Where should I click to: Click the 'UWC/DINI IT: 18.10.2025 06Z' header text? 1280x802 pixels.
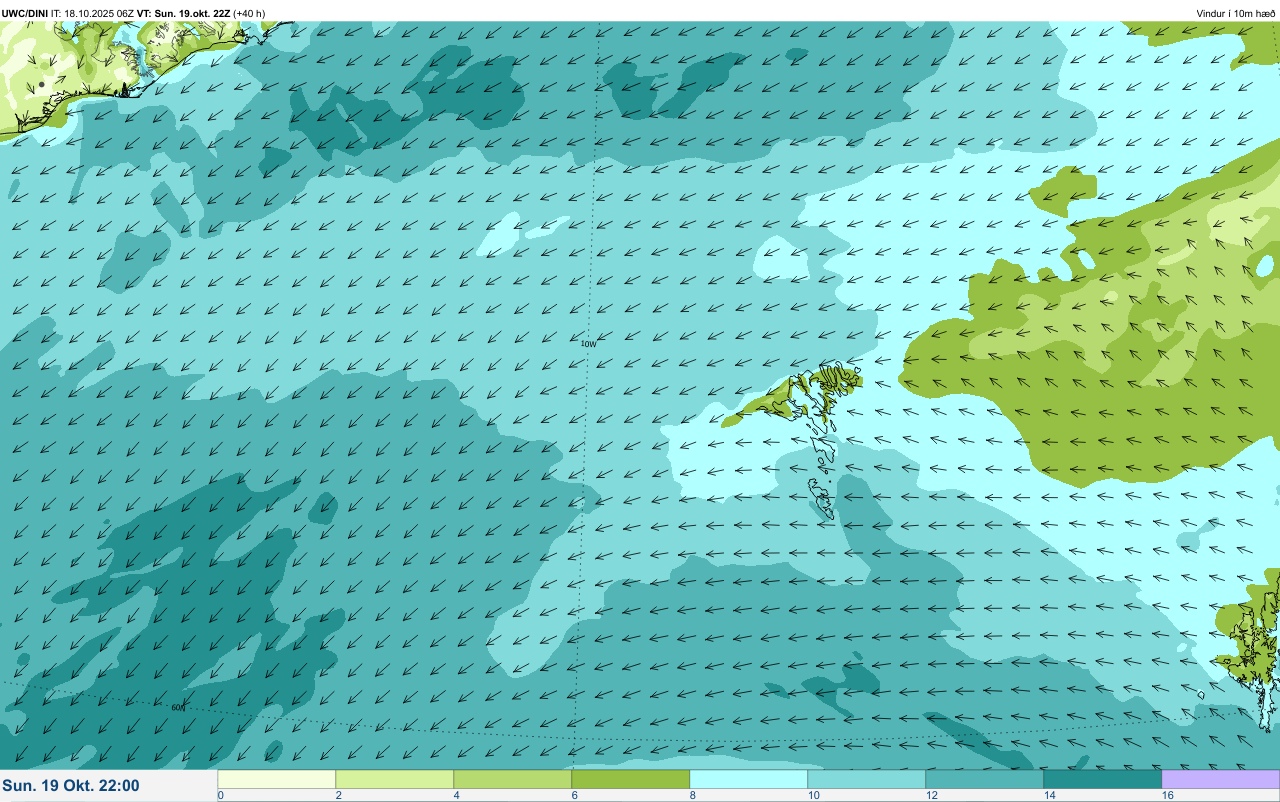click(68, 13)
